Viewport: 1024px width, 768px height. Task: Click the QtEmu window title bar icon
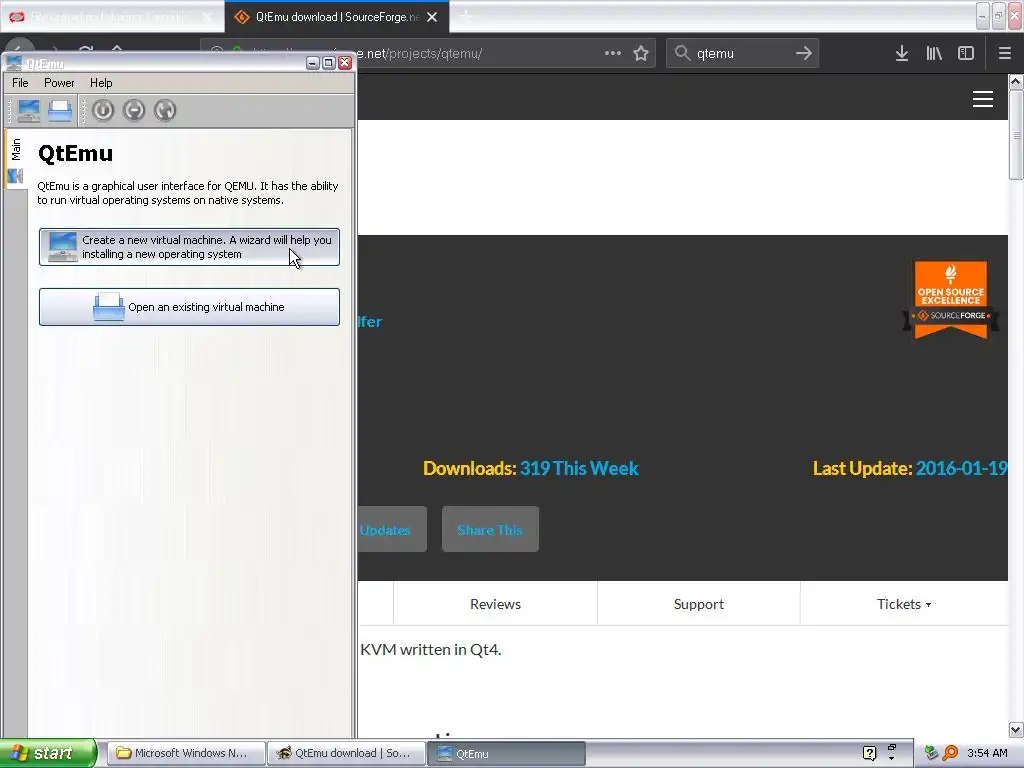click(x=14, y=63)
